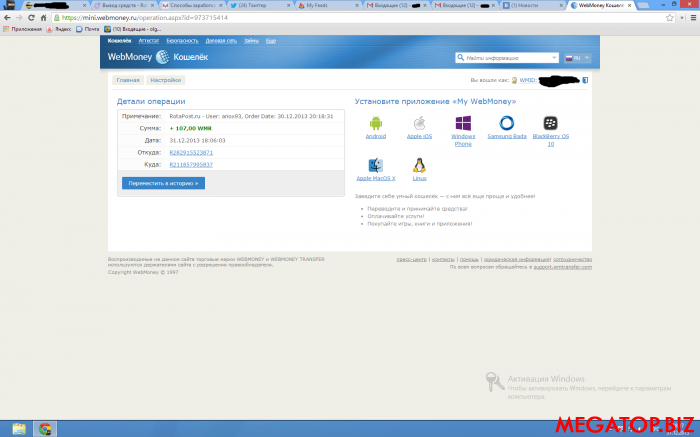Open the Ещё top menu item
700x437 pixels.
click(271, 41)
